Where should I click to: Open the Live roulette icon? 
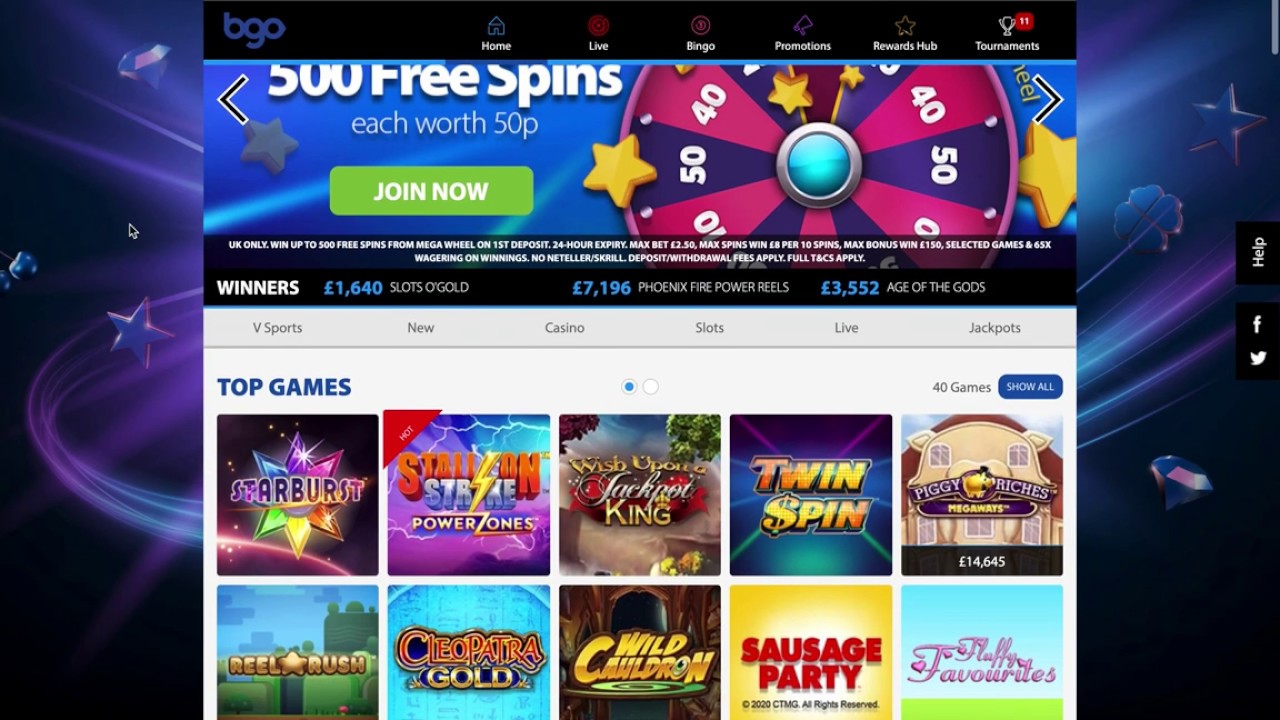point(598,26)
